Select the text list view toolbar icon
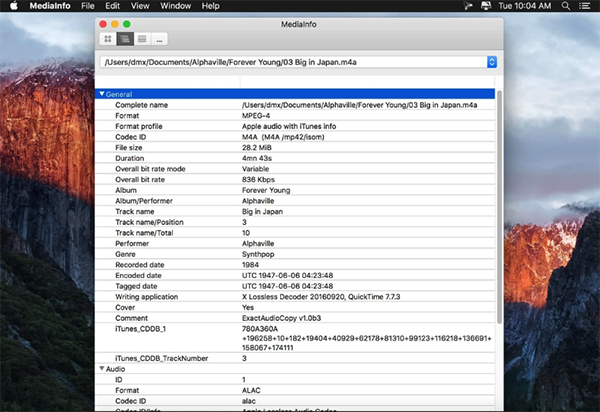 [142, 39]
